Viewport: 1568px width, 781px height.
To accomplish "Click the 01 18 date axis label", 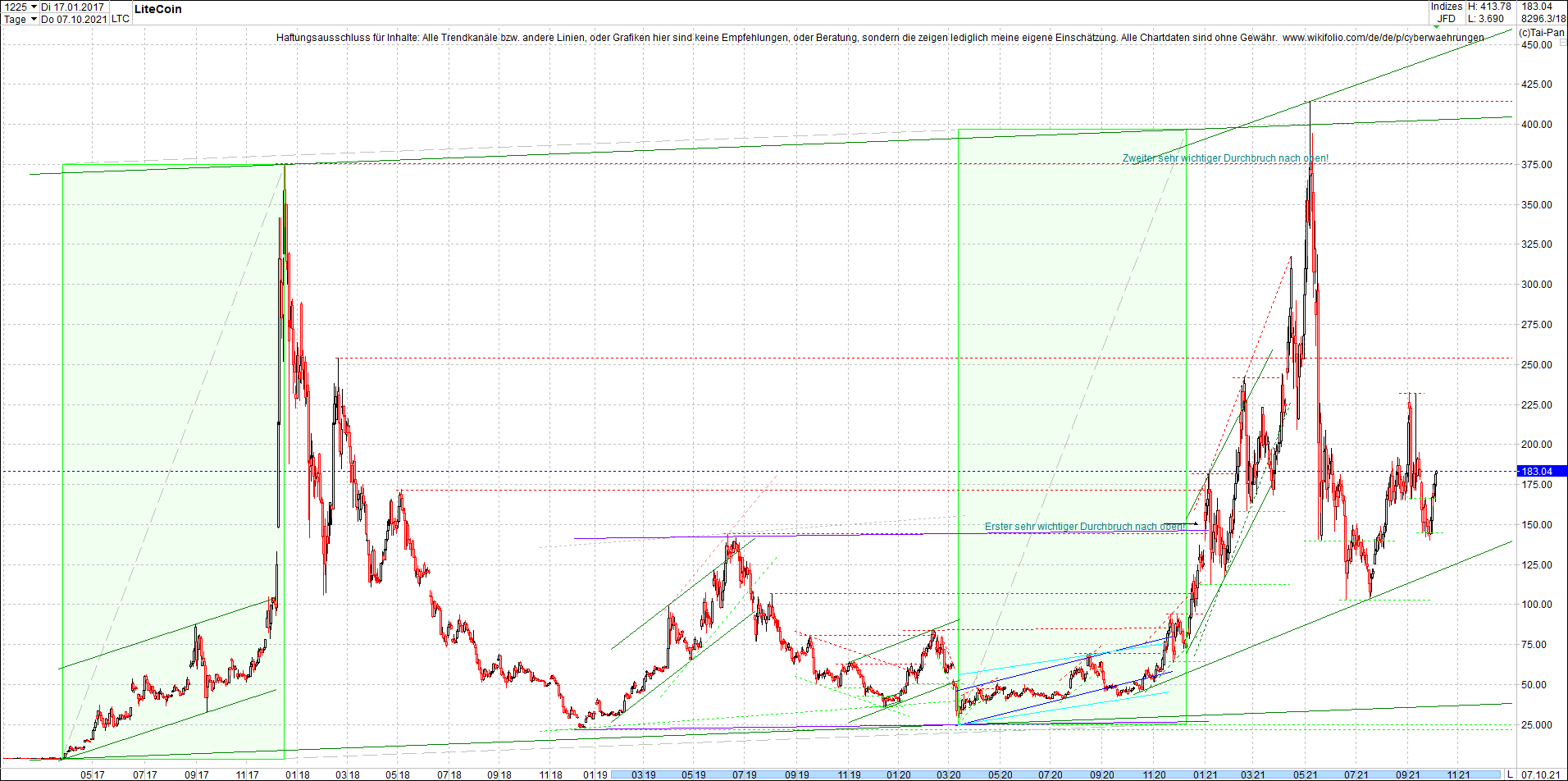I will pyautogui.click(x=297, y=774).
